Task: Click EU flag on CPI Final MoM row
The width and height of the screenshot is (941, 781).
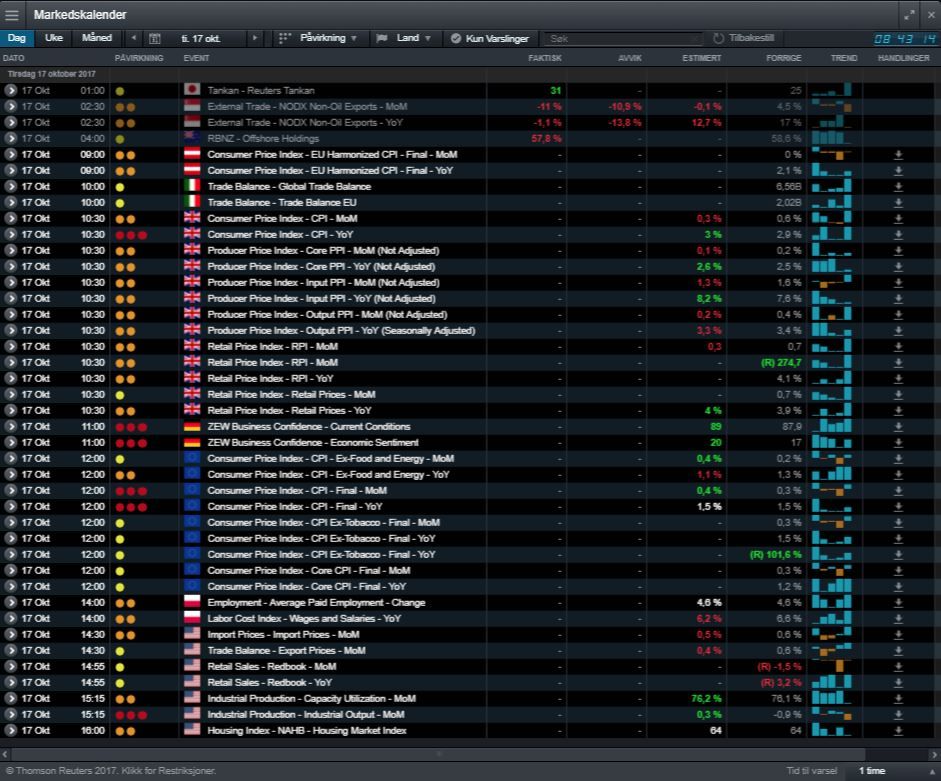Action: coord(192,490)
